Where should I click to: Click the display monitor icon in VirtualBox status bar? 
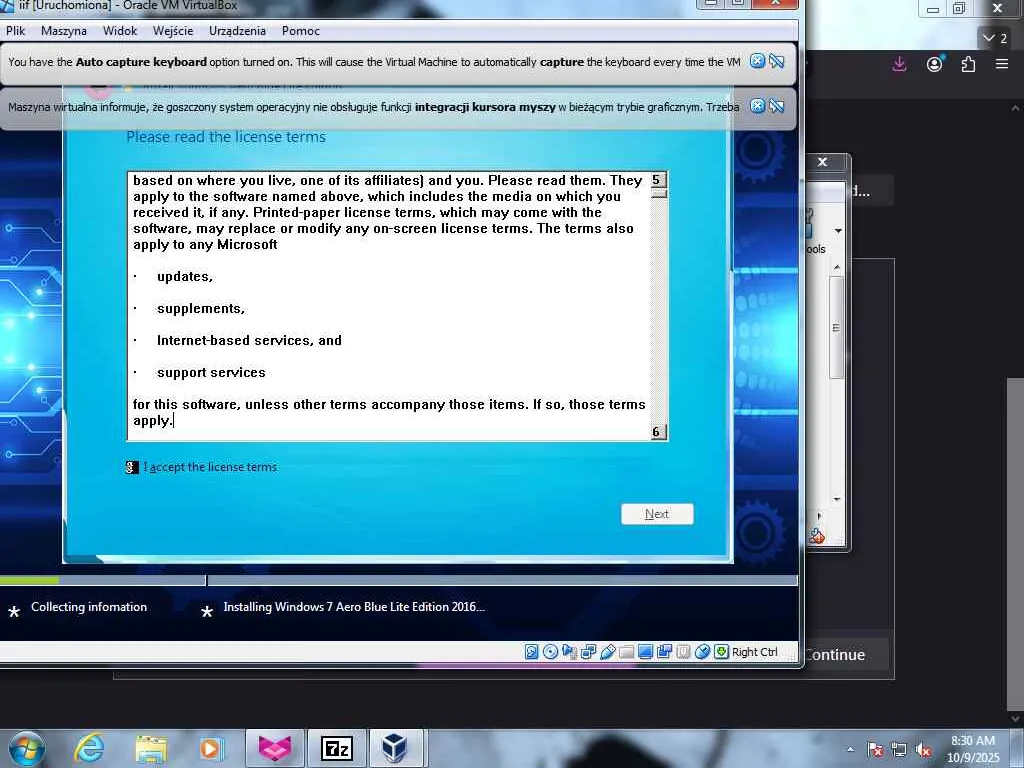coord(645,652)
